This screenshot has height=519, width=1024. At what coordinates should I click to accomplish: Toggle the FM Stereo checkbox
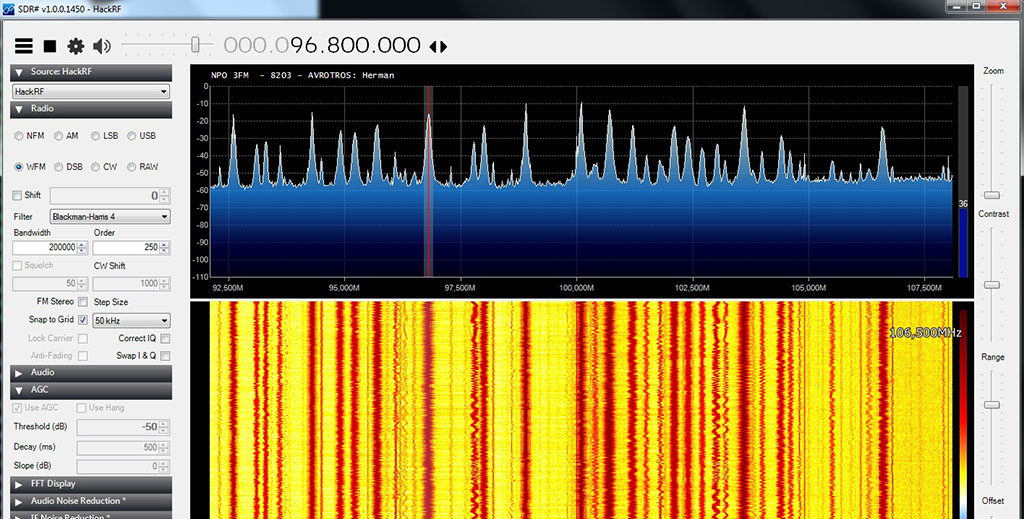[84, 302]
